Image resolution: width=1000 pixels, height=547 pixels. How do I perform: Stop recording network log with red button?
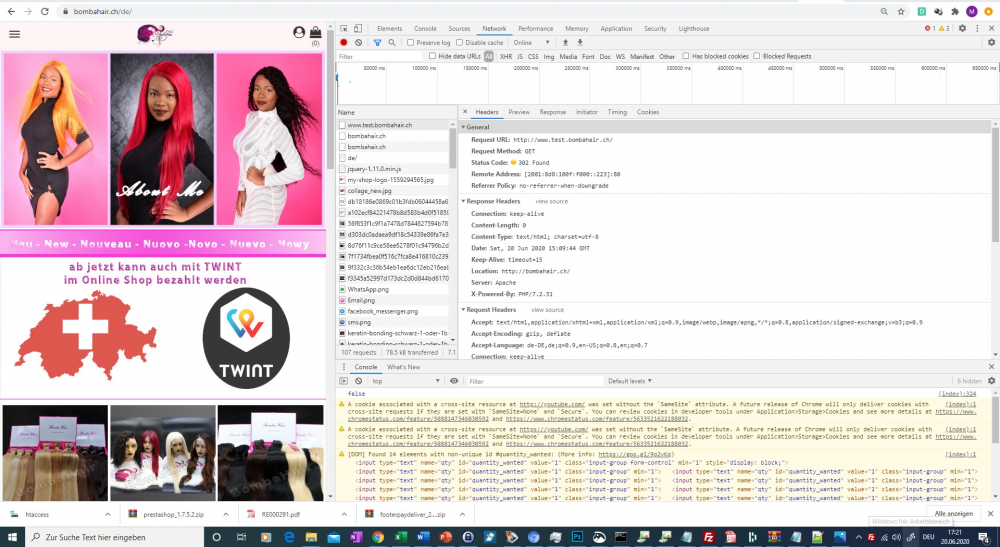click(344, 43)
